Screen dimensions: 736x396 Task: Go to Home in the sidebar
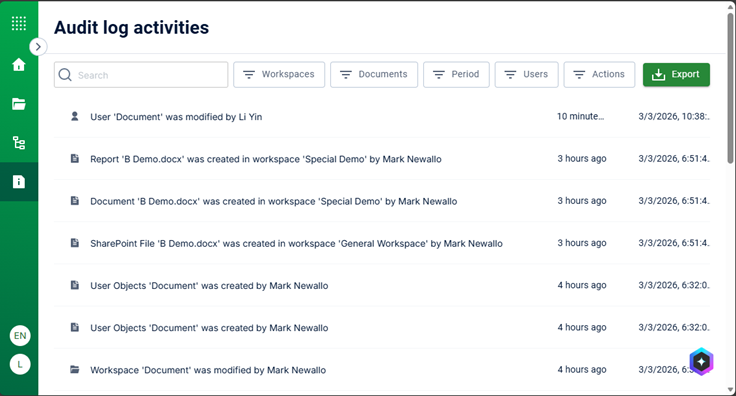click(19, 64)
